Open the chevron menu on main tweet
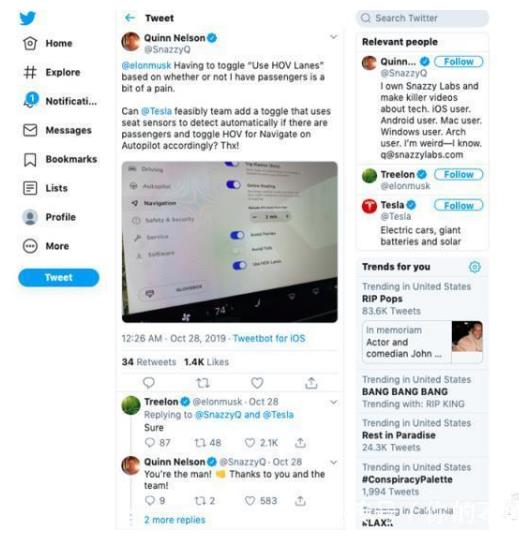Viewport: 519px width, 546px height. [x=334, y=37]
